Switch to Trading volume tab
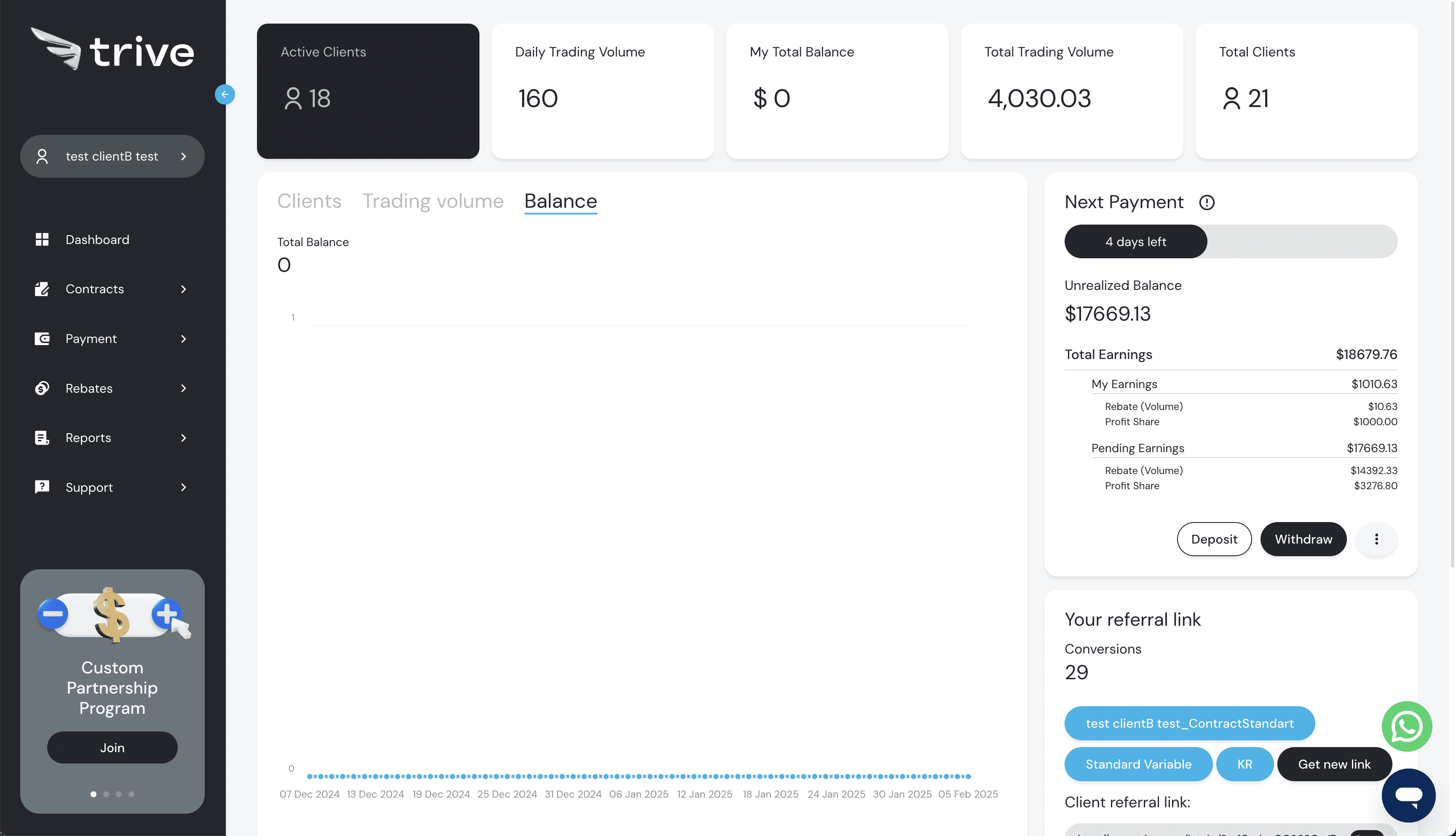The image size is (1456, 836). pyautogui.click(x=433, y=201)
